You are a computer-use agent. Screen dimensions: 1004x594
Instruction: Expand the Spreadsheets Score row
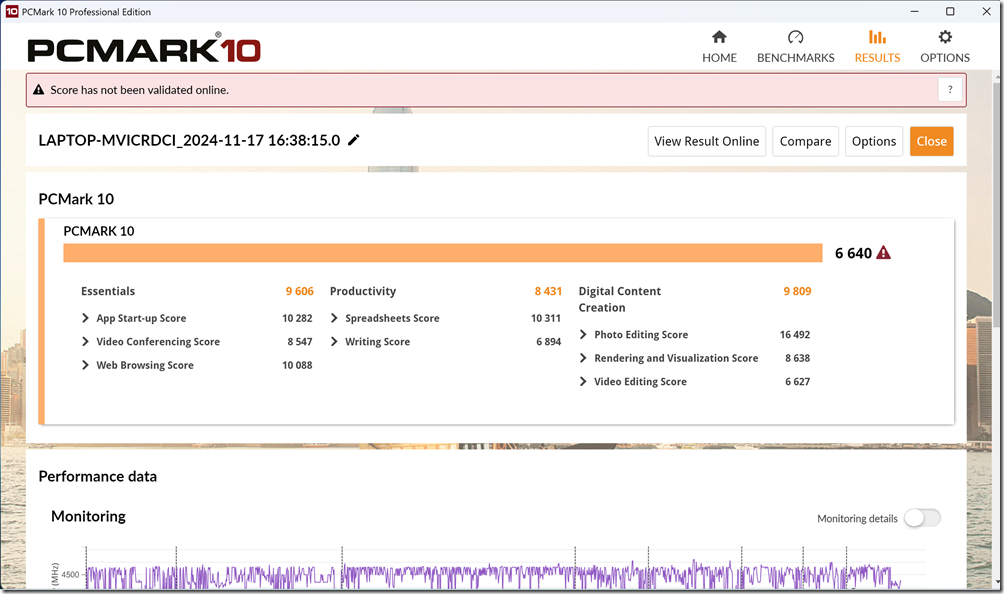coord(335,319)
